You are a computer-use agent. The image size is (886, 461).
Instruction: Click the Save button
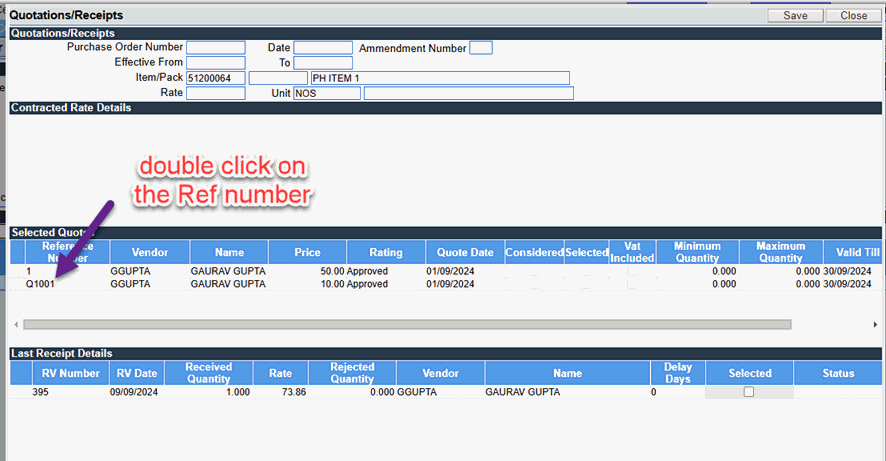pos(795,16)
